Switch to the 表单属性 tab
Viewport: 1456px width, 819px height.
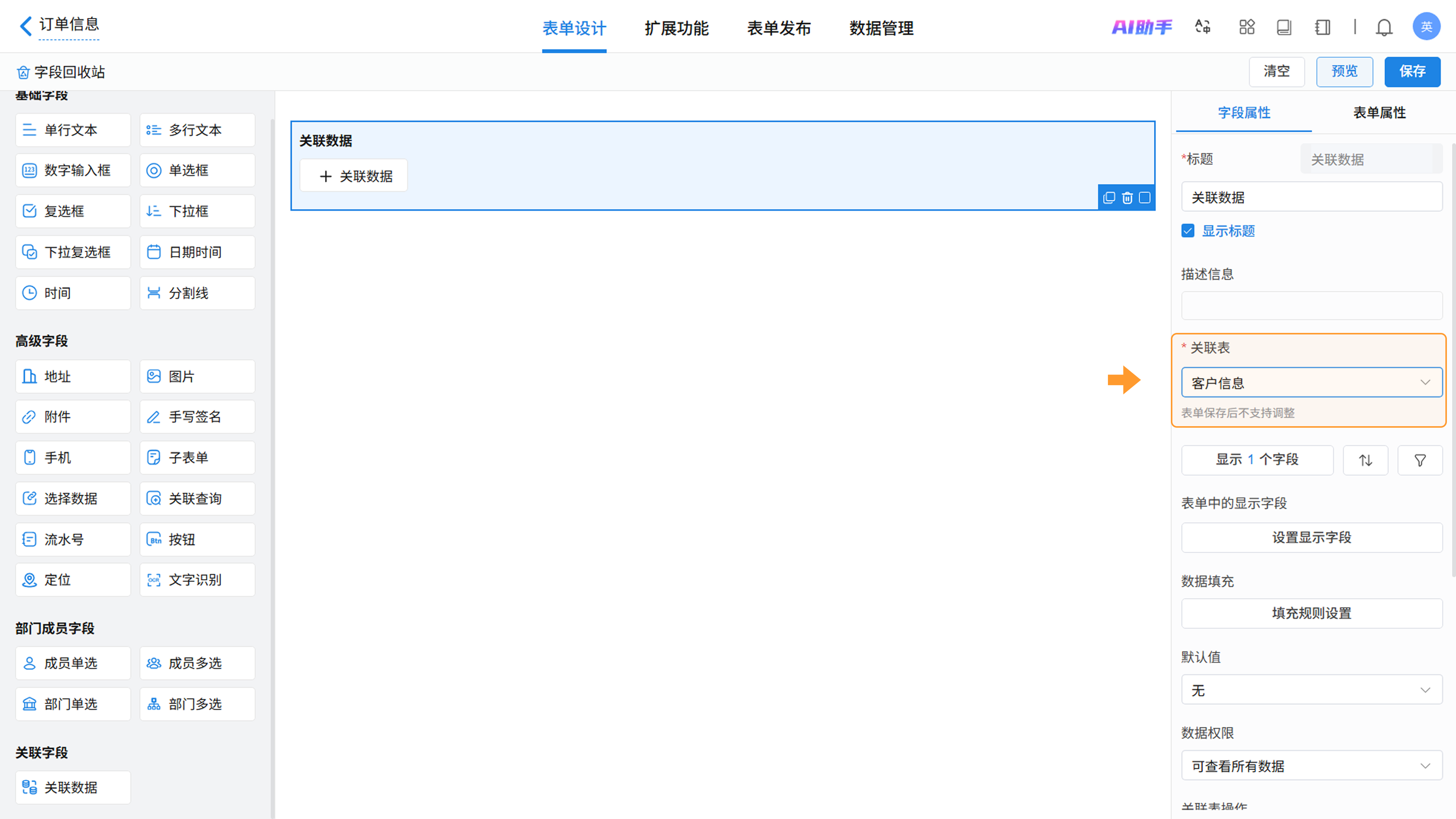1379,113
